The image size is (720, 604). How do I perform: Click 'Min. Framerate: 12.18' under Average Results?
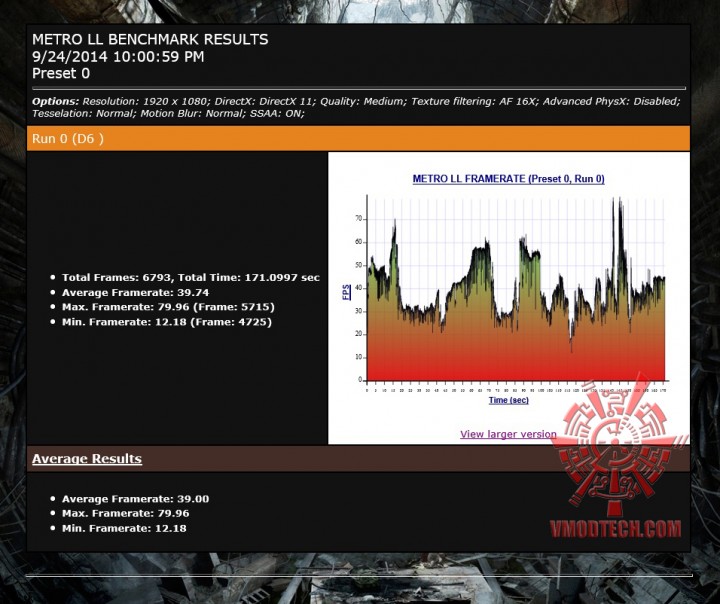(124, 528)
